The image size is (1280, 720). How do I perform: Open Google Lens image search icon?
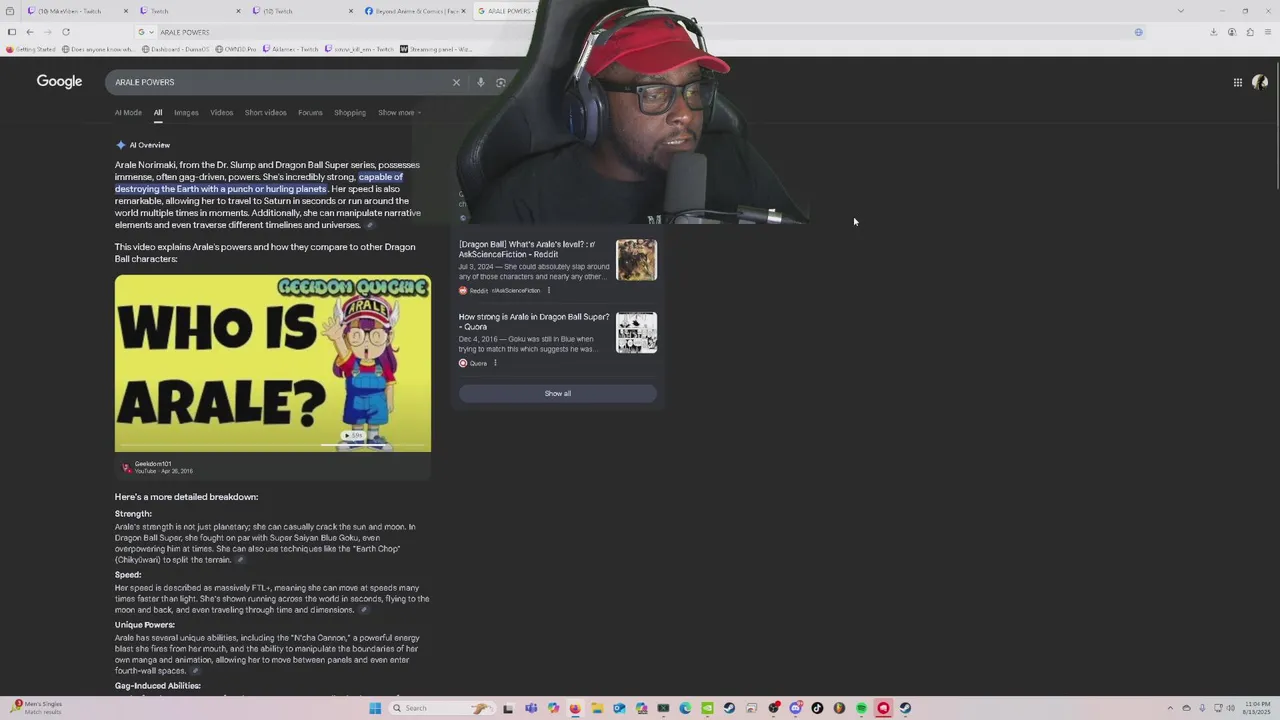pyautogui.click(x=501, y=82)
